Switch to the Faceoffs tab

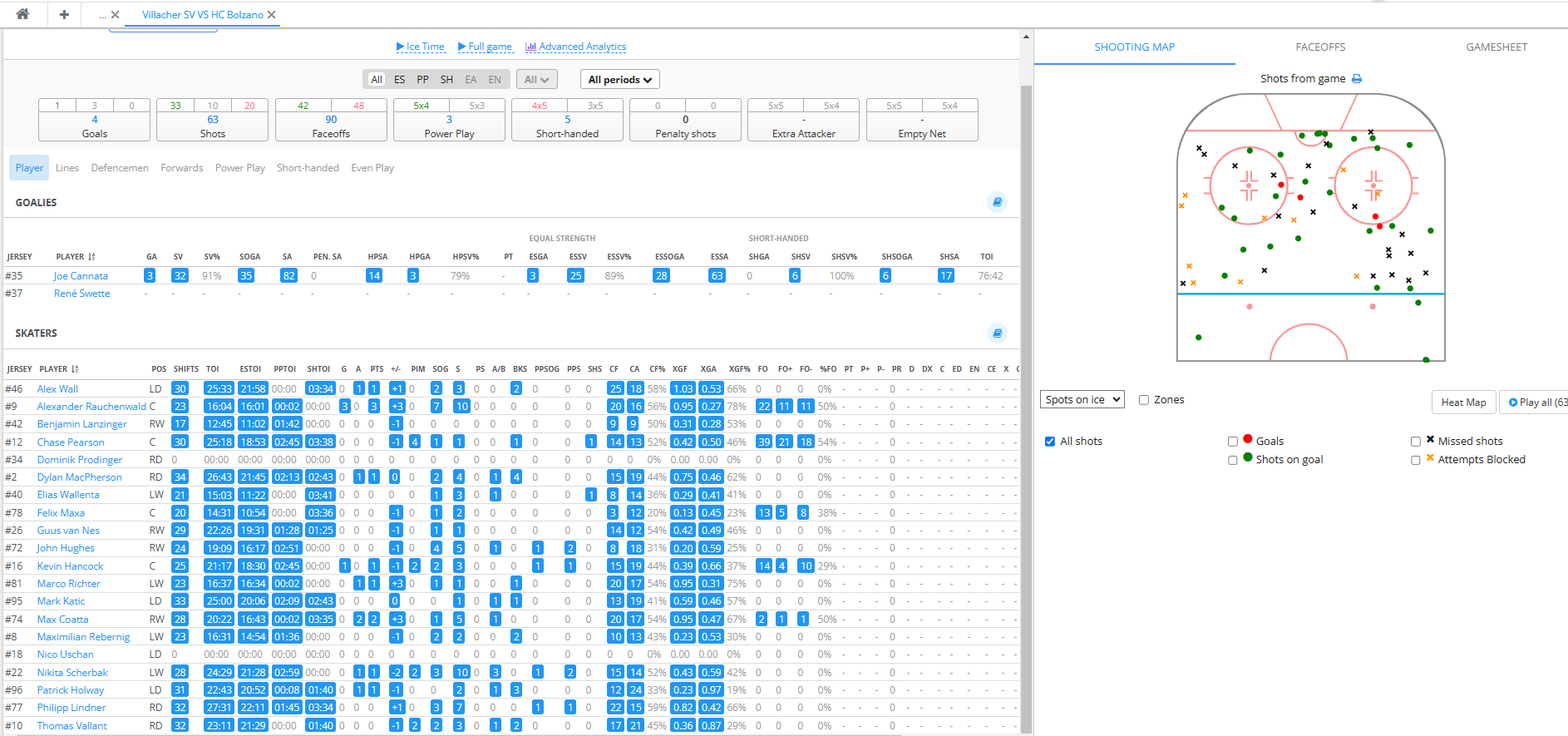tap(1320, 47)
